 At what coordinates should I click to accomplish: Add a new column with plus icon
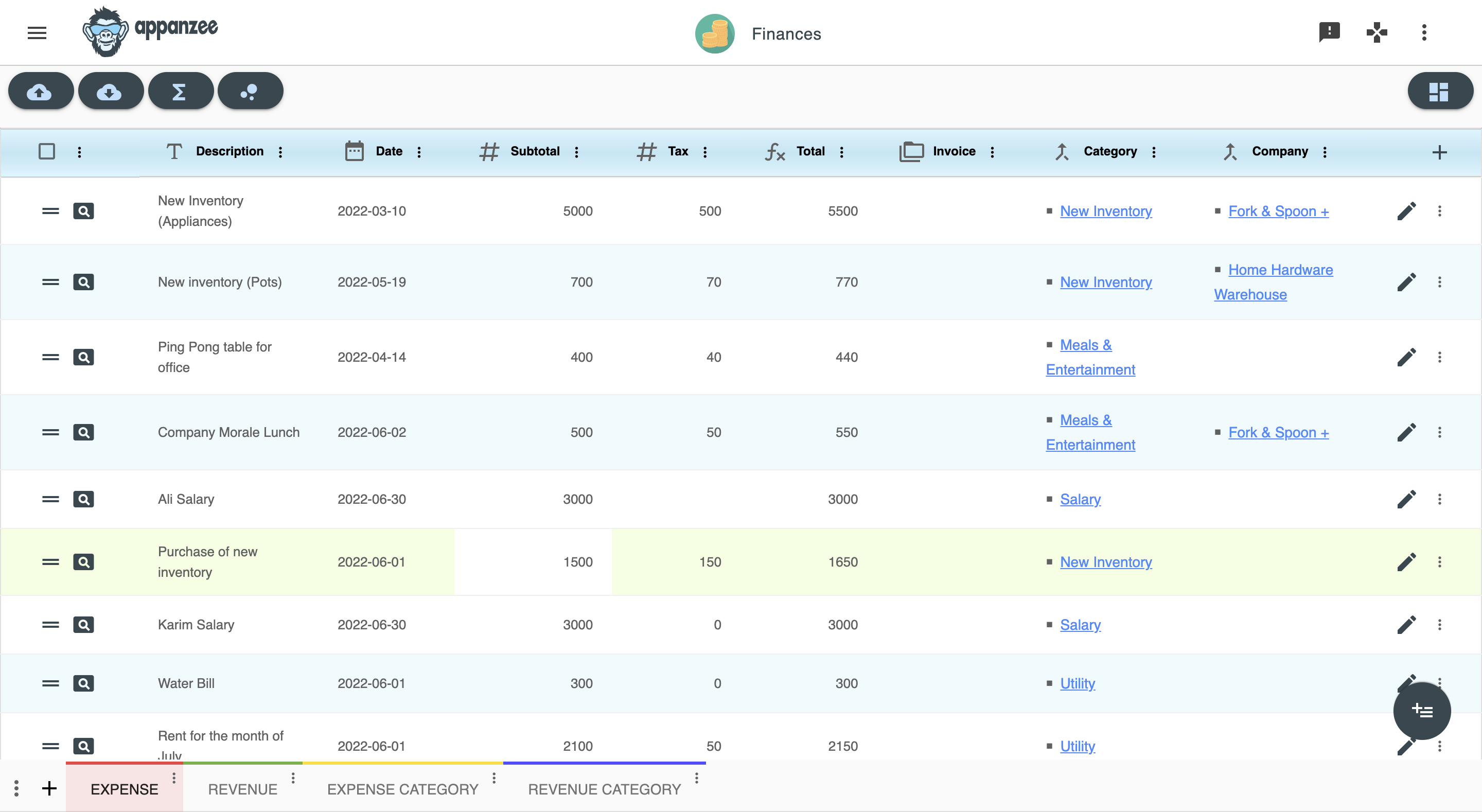1439,152
